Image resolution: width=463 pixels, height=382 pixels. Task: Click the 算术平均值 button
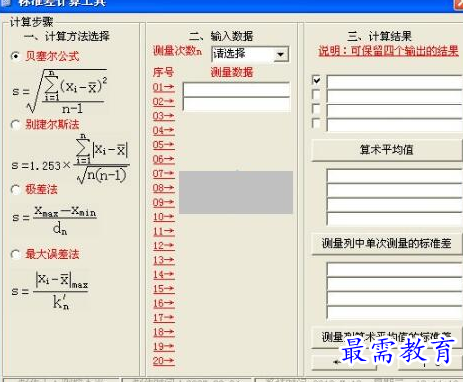click(x=387, y=150)
